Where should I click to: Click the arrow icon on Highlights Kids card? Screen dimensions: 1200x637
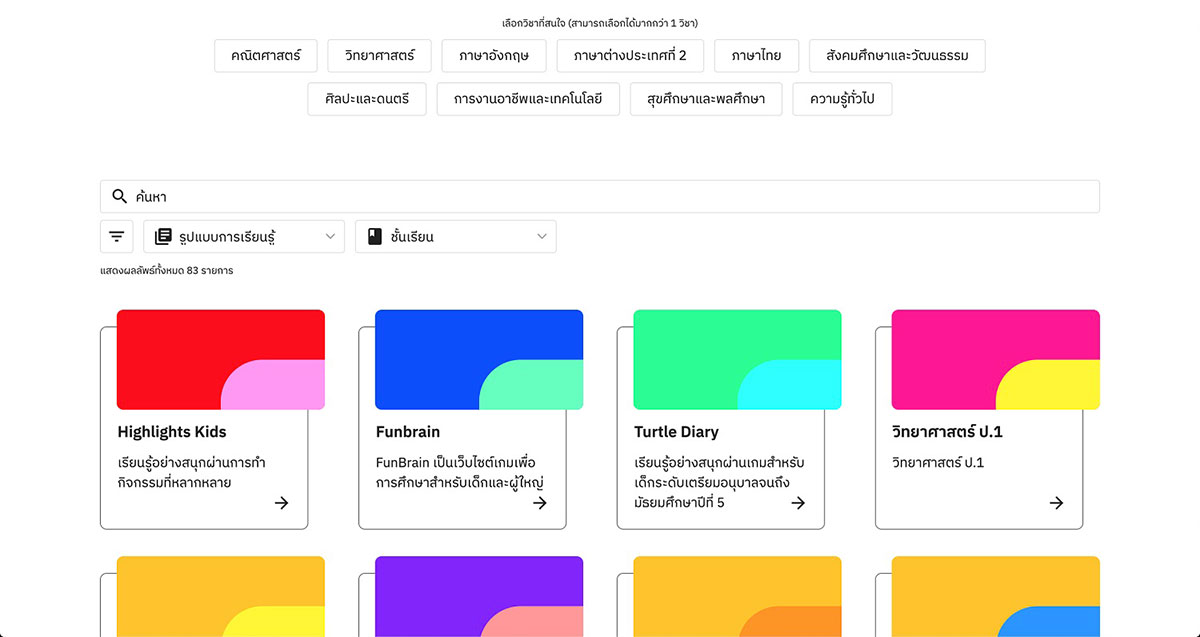[281, 503]
